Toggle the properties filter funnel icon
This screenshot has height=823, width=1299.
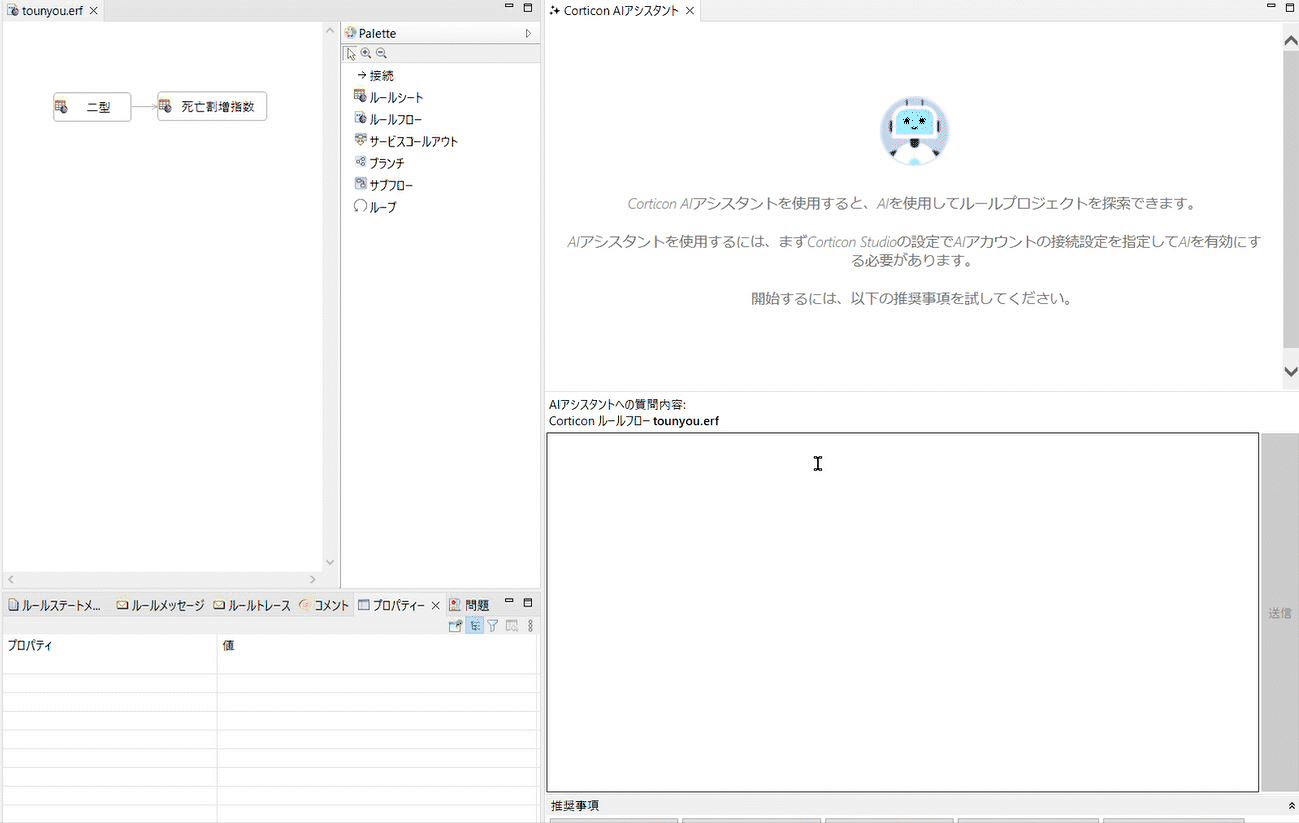tap(492, 626)
